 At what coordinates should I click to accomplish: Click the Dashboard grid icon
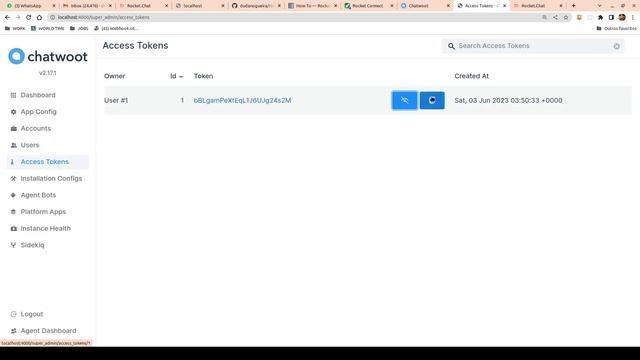[x=13, y=95]
